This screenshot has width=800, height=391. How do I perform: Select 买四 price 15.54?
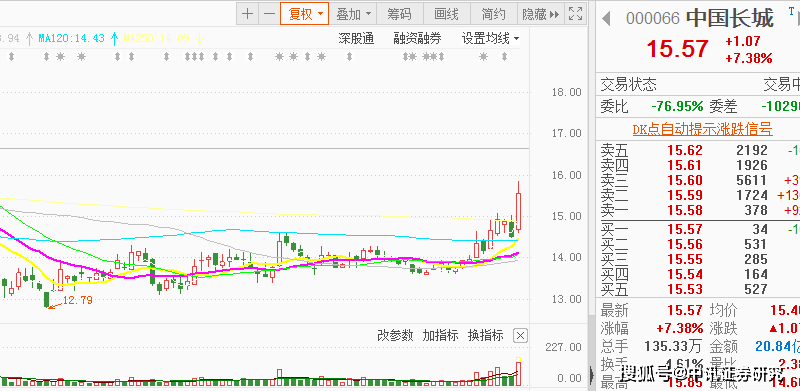[685, 274]
